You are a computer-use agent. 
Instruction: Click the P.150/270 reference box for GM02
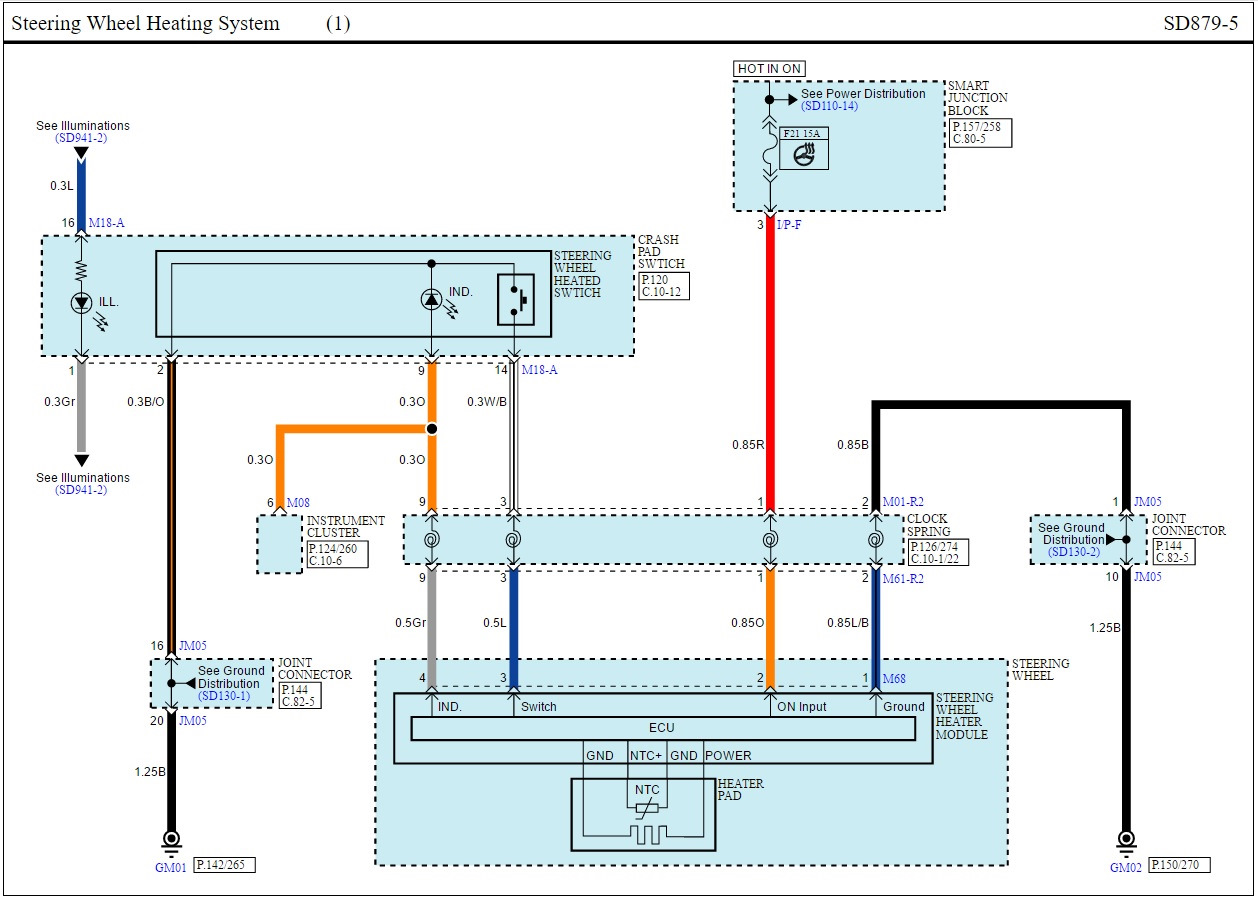coord(1178,865)
